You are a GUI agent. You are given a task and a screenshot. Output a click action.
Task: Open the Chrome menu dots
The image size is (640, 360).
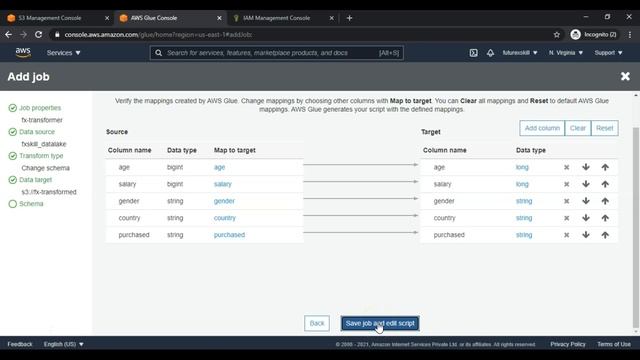(630, 35)
